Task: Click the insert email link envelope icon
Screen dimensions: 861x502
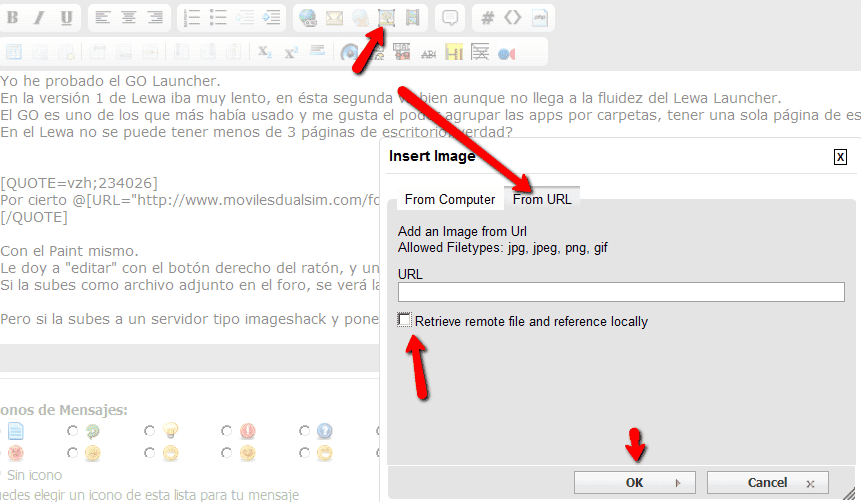Action: click(334, 18)
